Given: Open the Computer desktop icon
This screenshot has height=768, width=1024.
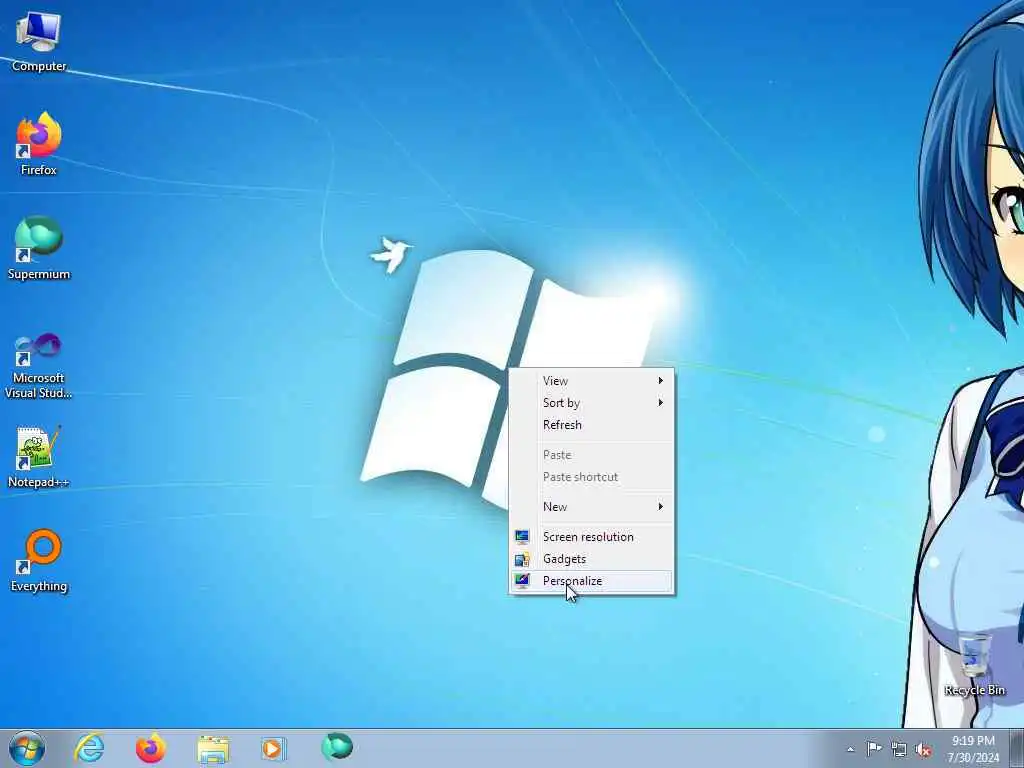Looking at the screenshot, I should point(39,42).
